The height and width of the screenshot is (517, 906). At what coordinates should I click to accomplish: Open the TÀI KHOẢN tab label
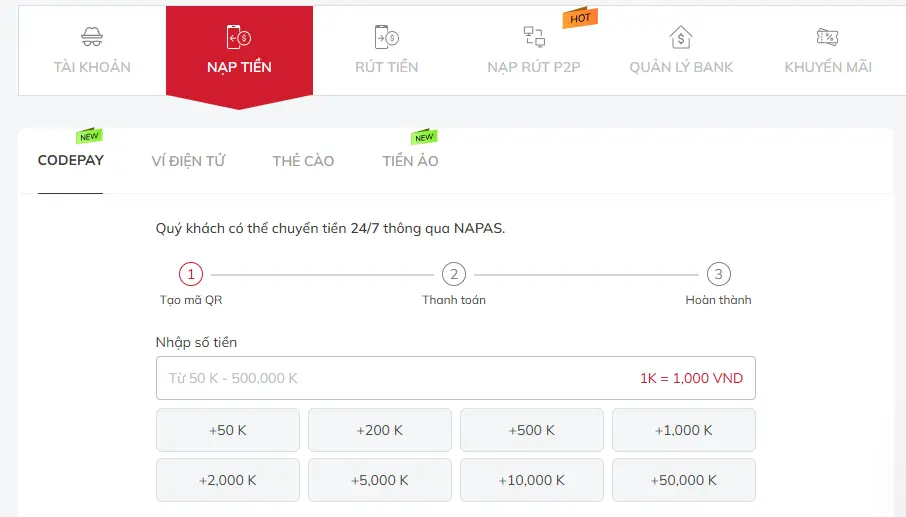pos(92,67)
